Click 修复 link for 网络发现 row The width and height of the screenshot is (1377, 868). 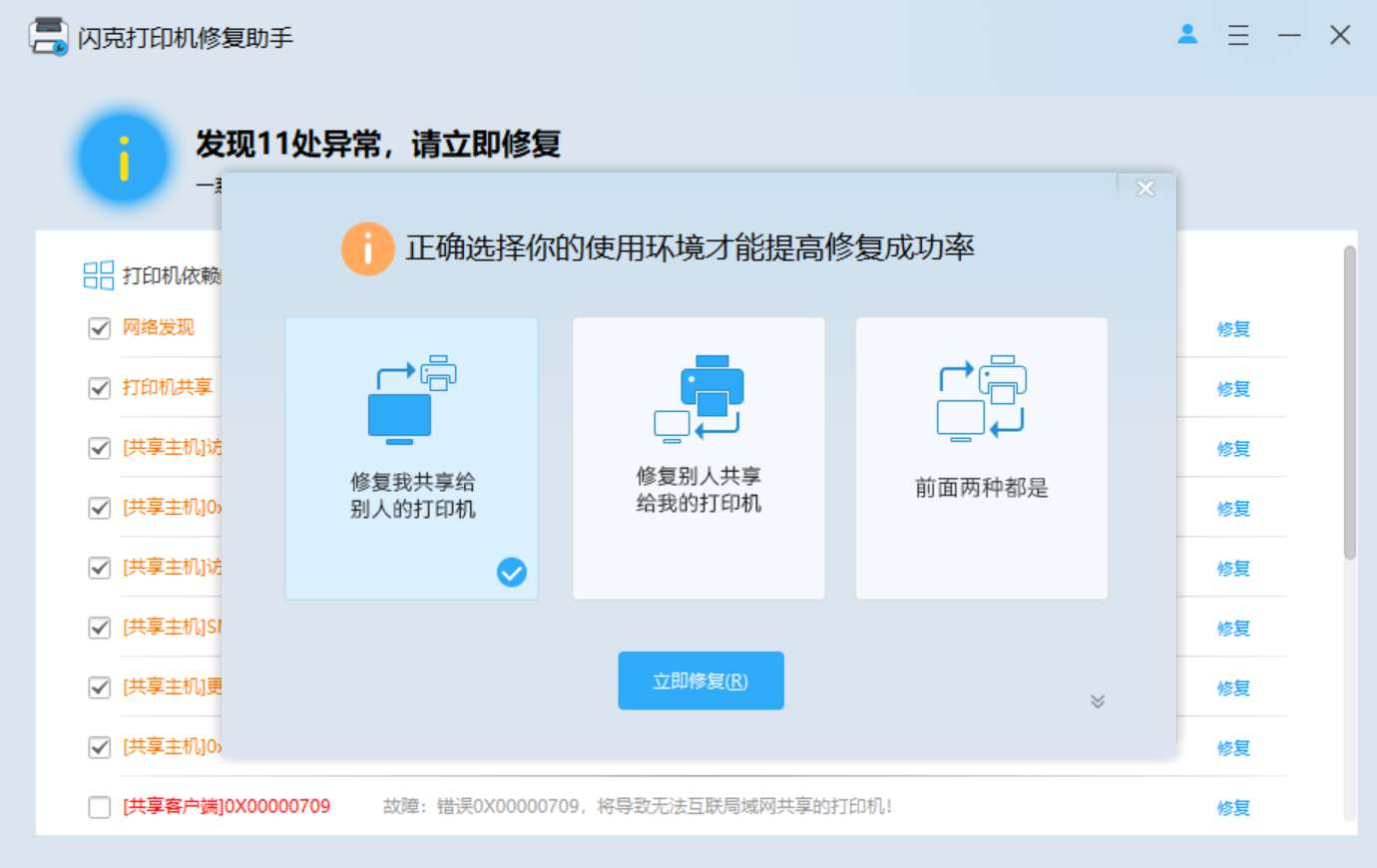pyautogui.click(x=1233, y=329)
